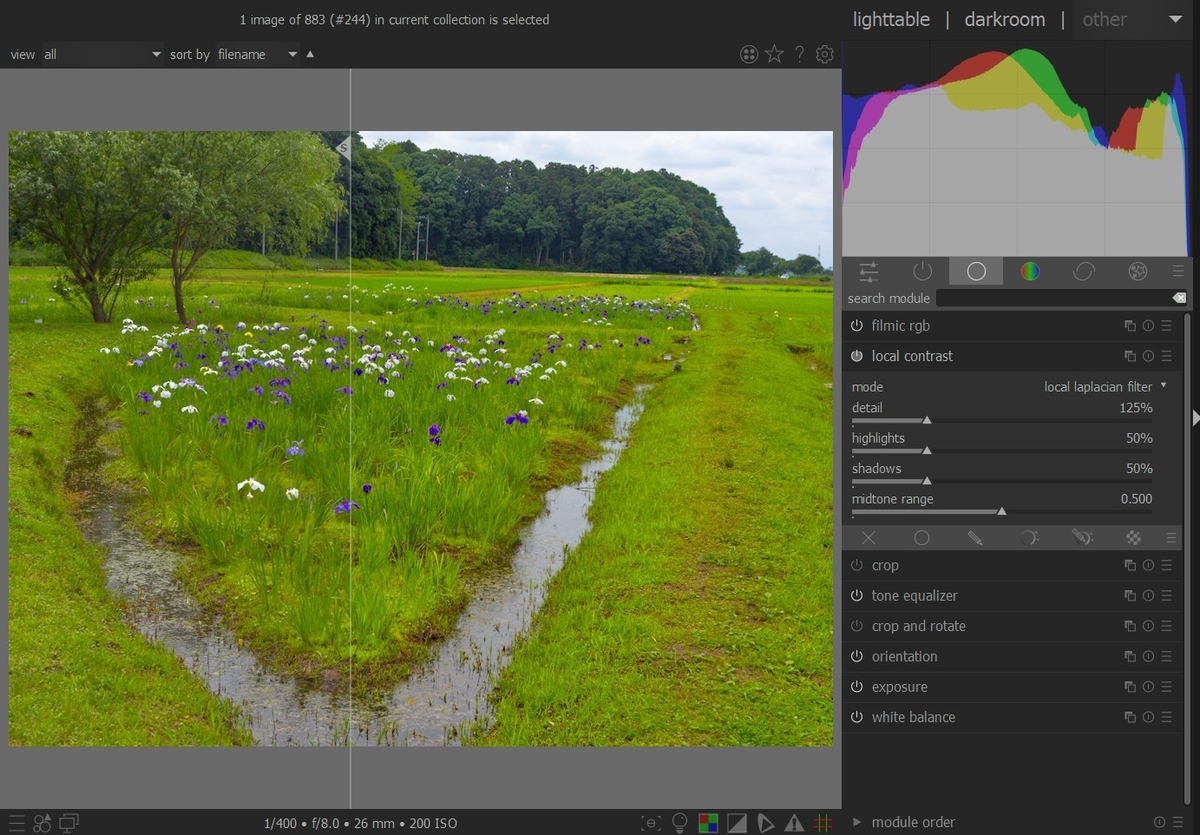
Task: Open presets menu for local contrast
Action: (1167, 356)
